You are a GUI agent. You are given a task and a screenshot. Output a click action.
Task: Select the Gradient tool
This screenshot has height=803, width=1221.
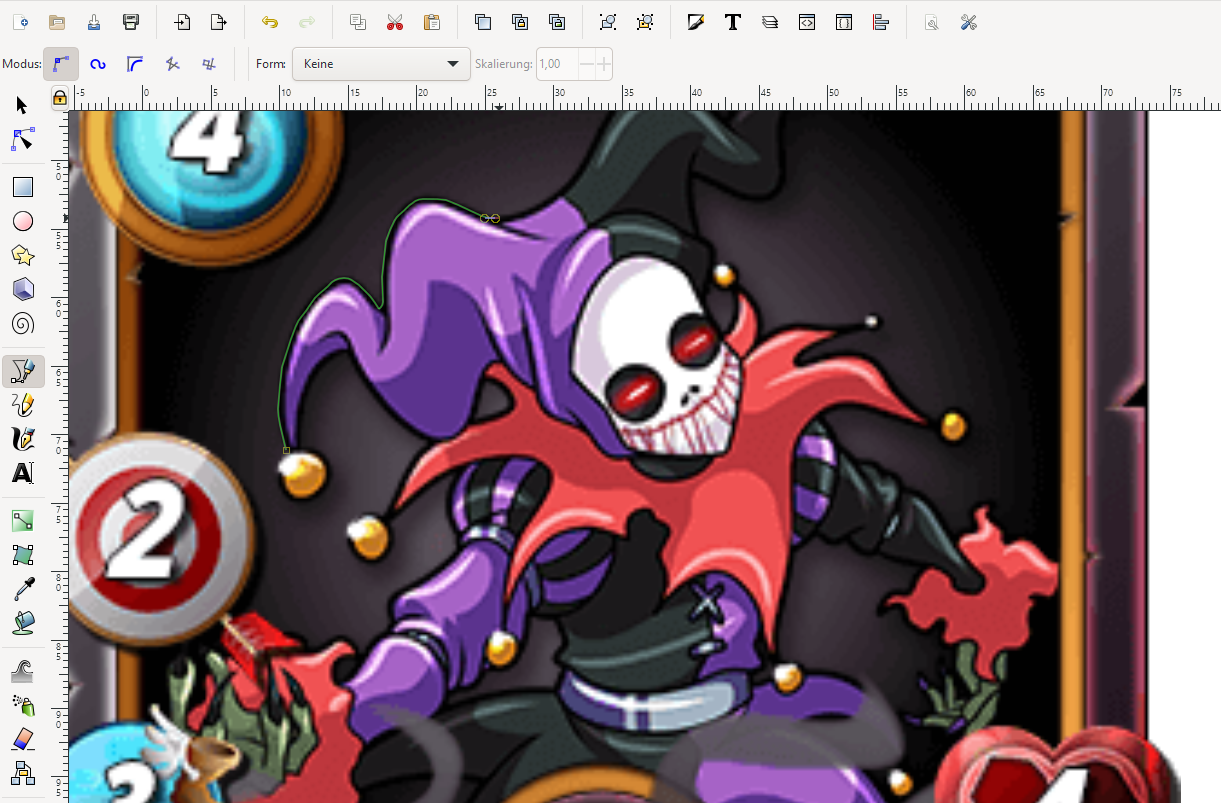click(23, 521)
